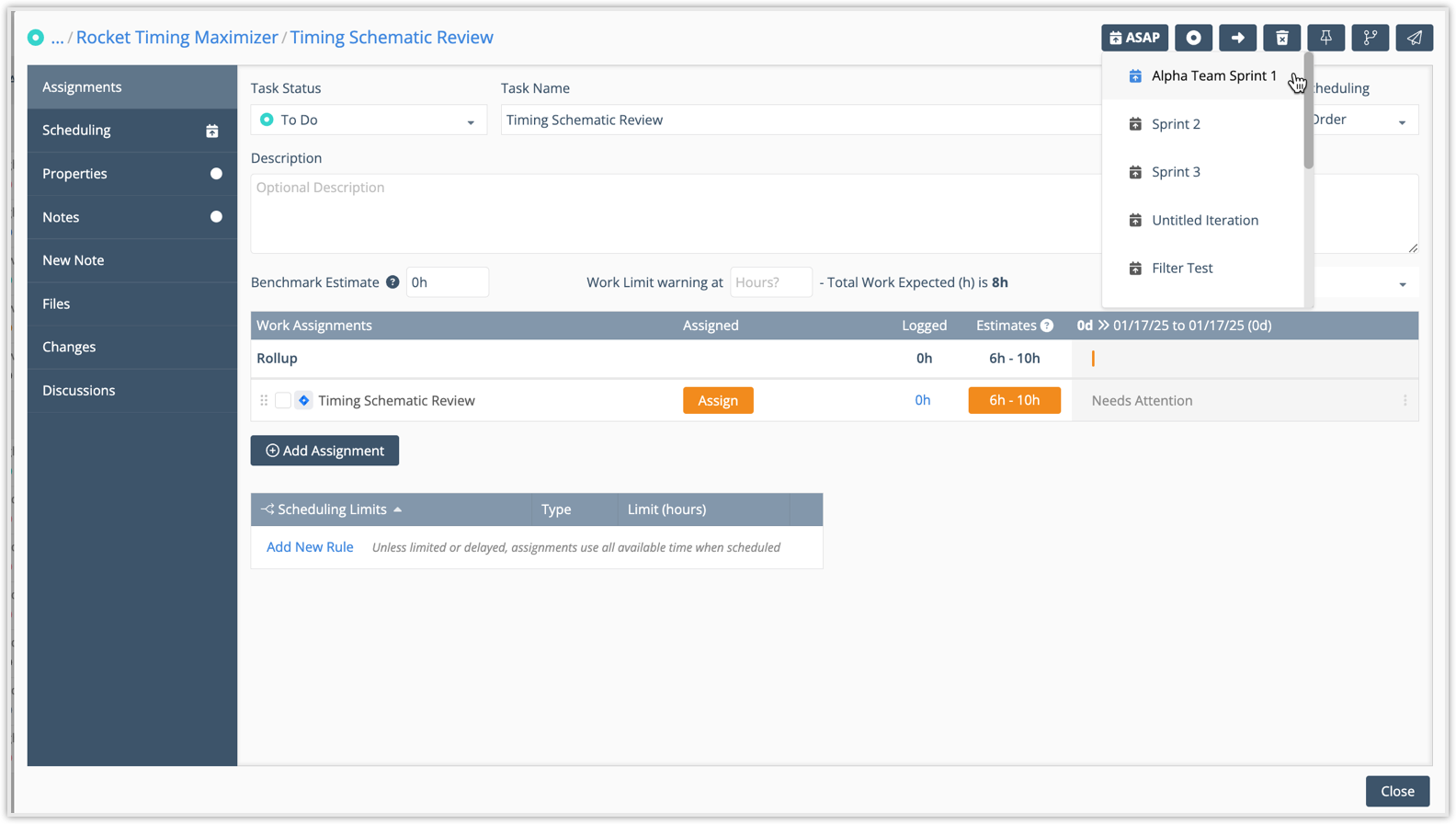Click the ASAP scheduling button

(1134, 38)
